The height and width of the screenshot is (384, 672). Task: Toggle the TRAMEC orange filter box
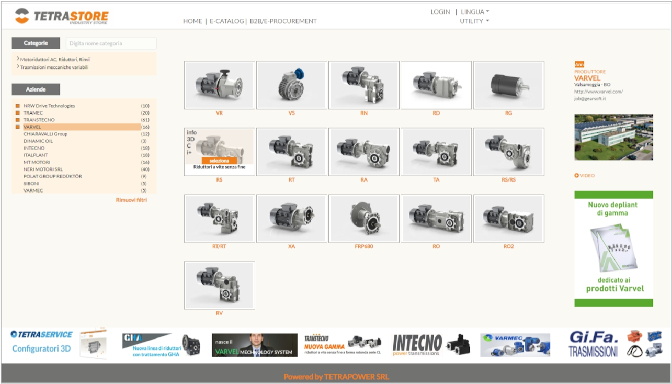click(x=18, y=113)
